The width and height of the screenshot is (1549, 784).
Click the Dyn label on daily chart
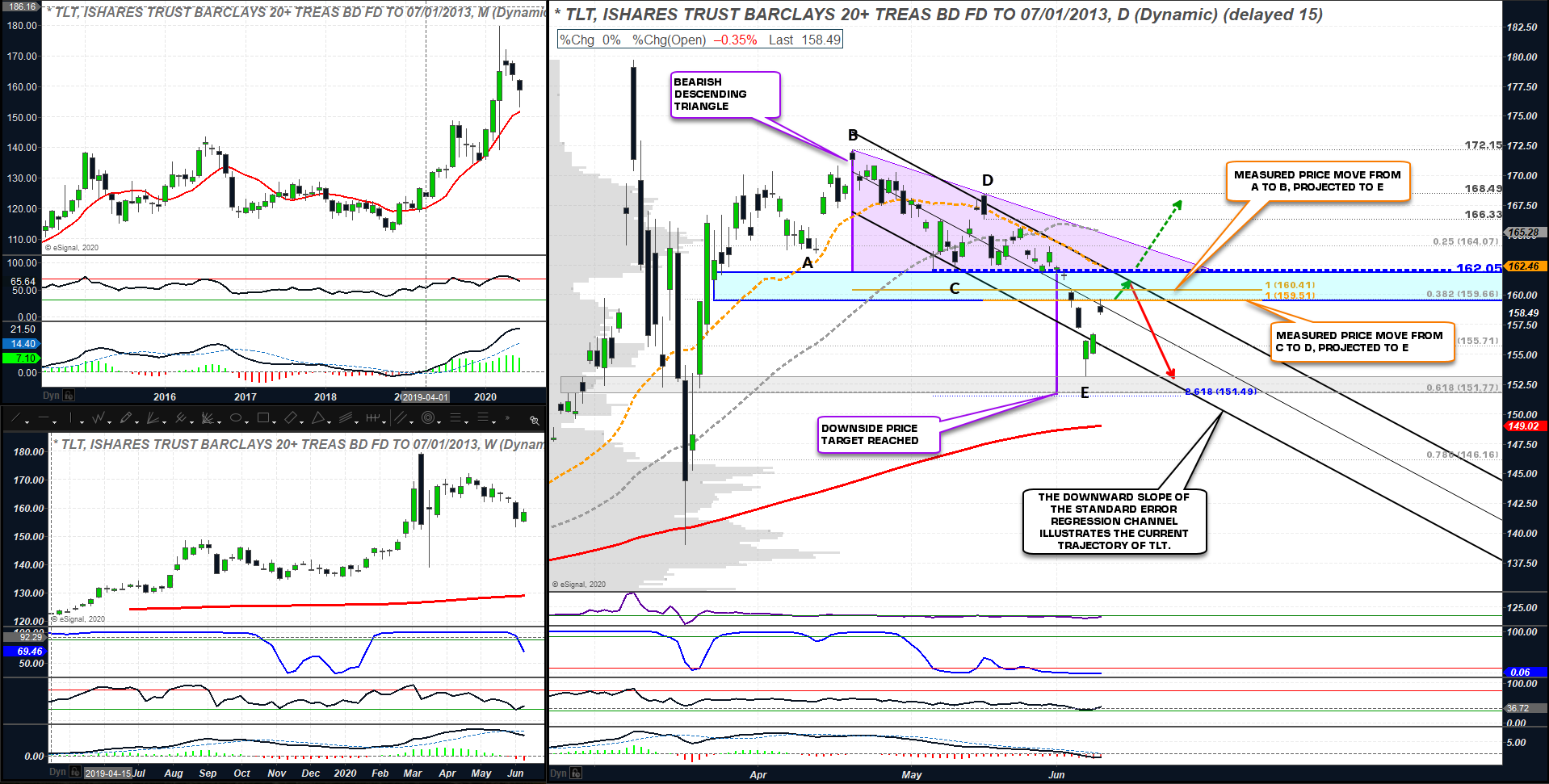pos(558,774)
